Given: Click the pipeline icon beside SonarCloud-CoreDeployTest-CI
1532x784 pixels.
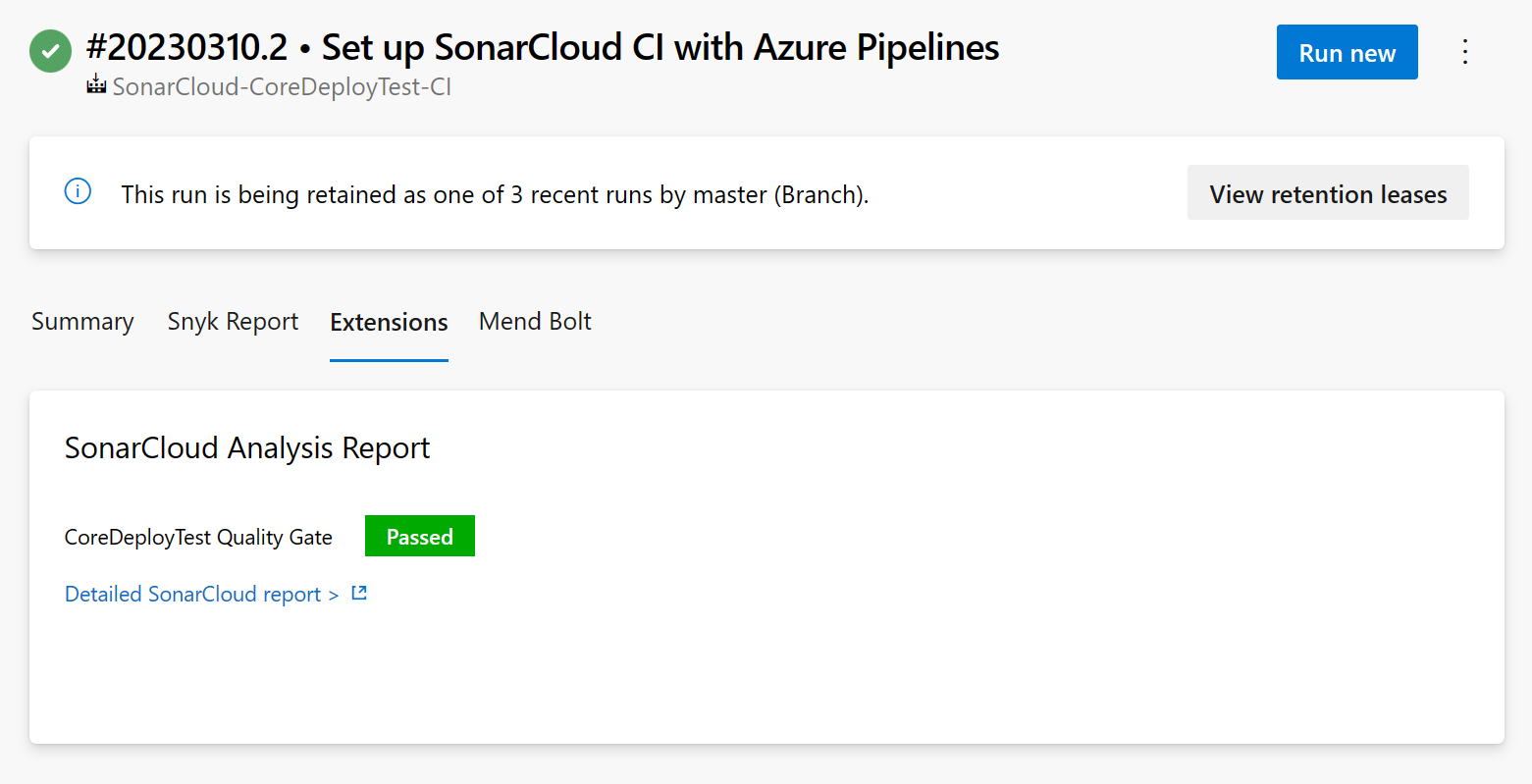Looking at the screenshot, I should [x=96, y=84].
